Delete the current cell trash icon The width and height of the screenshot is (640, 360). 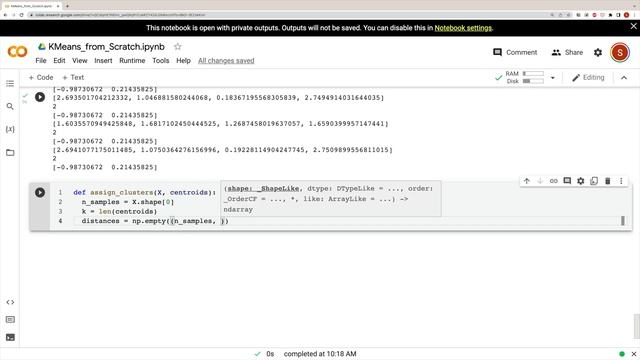[607, 181]
